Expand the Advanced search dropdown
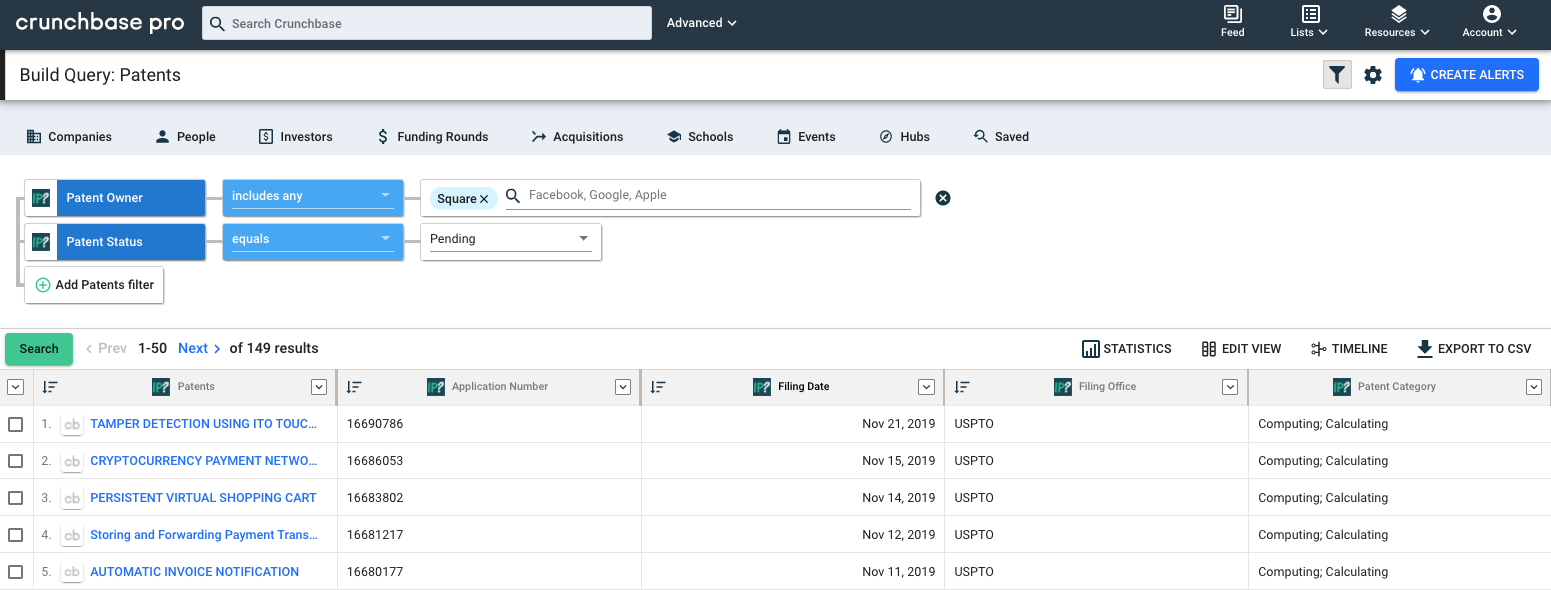The image size is (1551, 590). pyautogui.click(x=701, y=23)
